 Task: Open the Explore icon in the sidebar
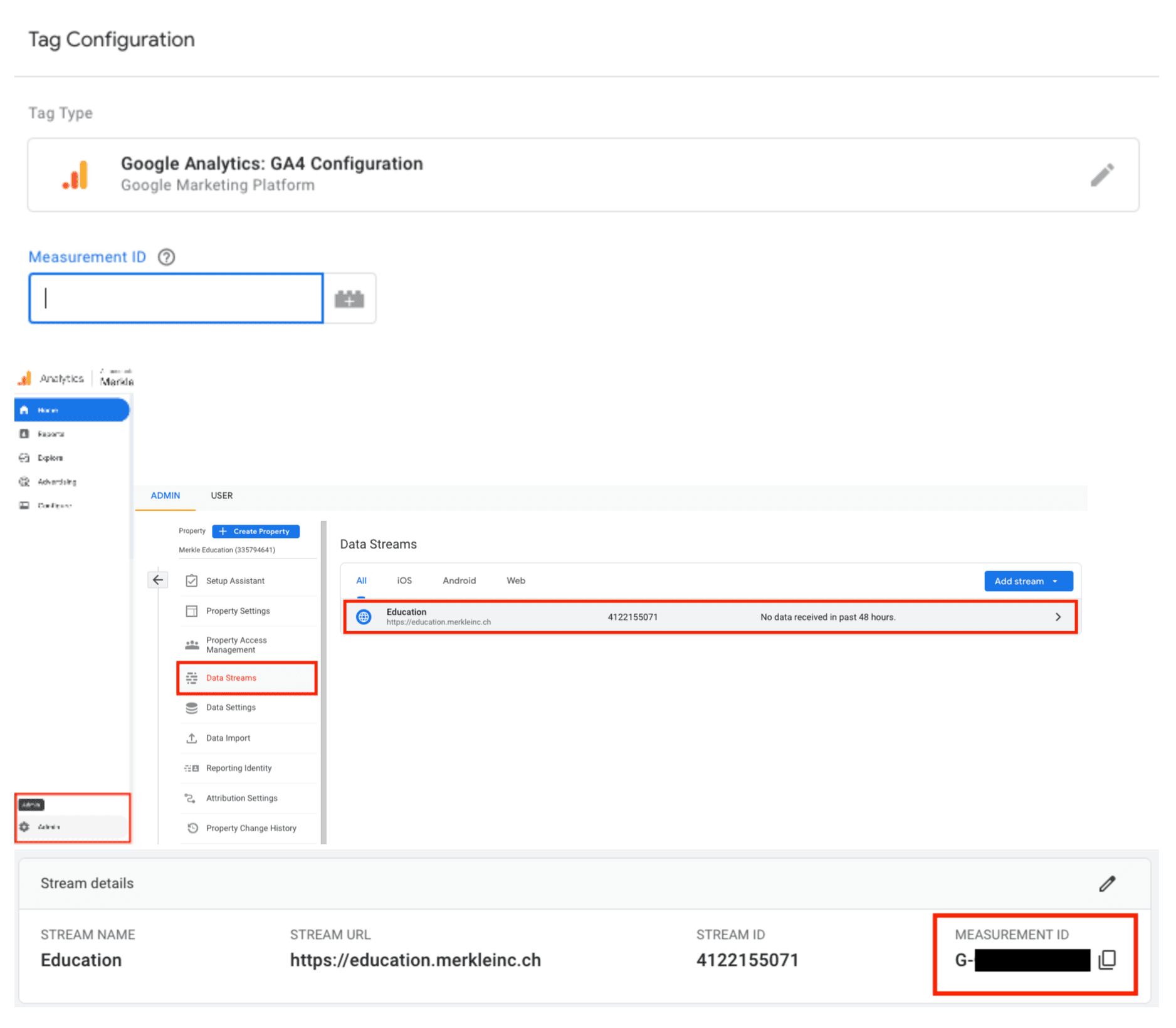click(x=24, y=458)
